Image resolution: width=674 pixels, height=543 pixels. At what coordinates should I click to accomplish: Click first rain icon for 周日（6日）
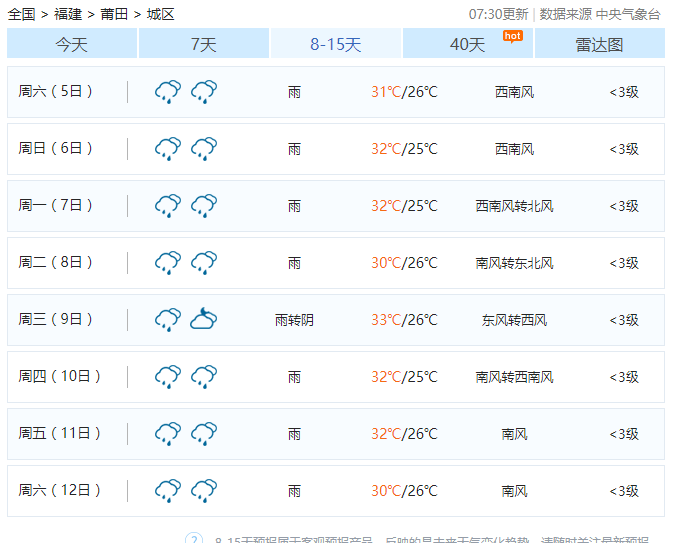[x=168, y=149]
